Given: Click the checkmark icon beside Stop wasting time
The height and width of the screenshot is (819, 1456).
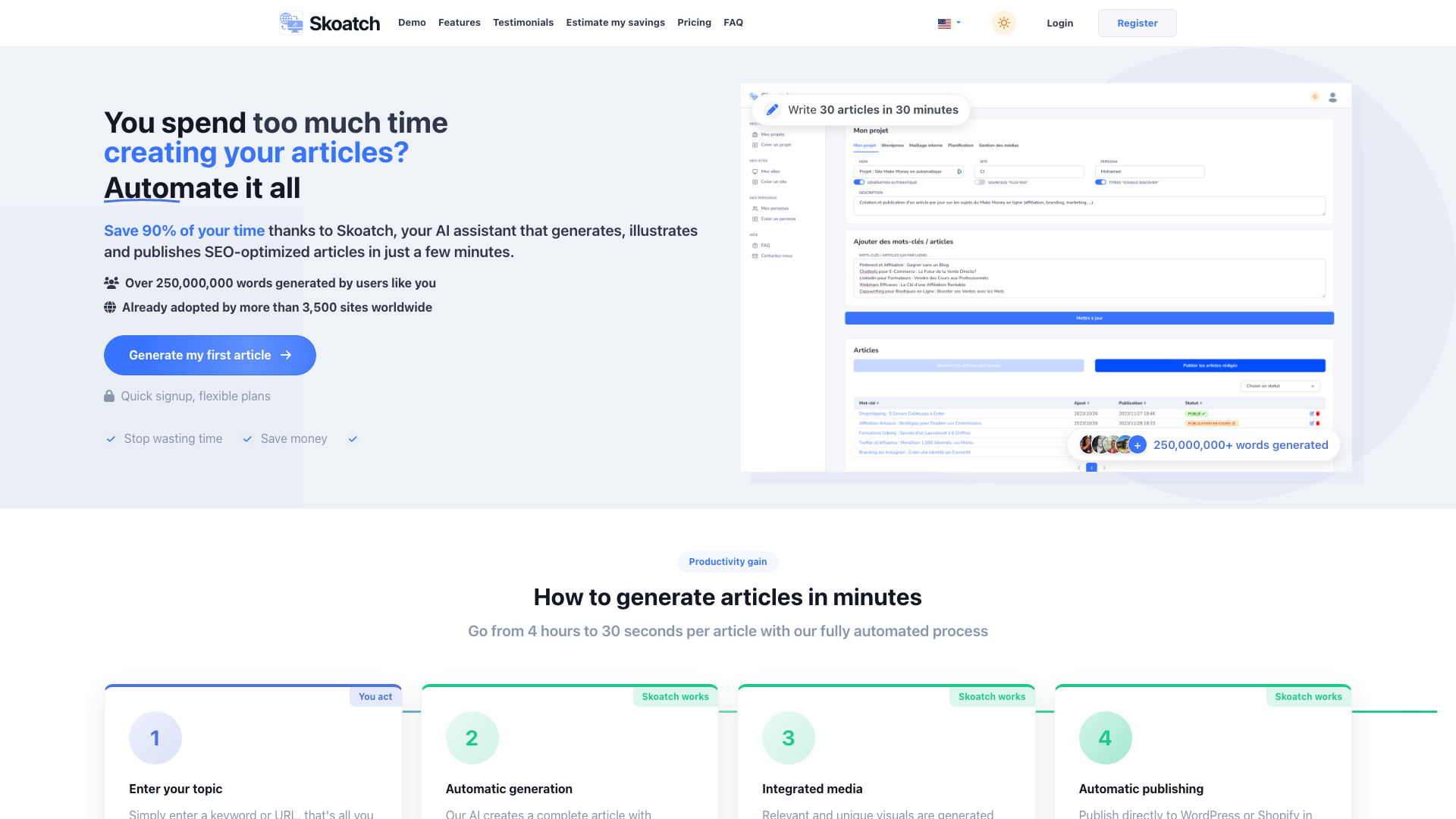Looking at the screenshot, I should click(x=111, y=439).
